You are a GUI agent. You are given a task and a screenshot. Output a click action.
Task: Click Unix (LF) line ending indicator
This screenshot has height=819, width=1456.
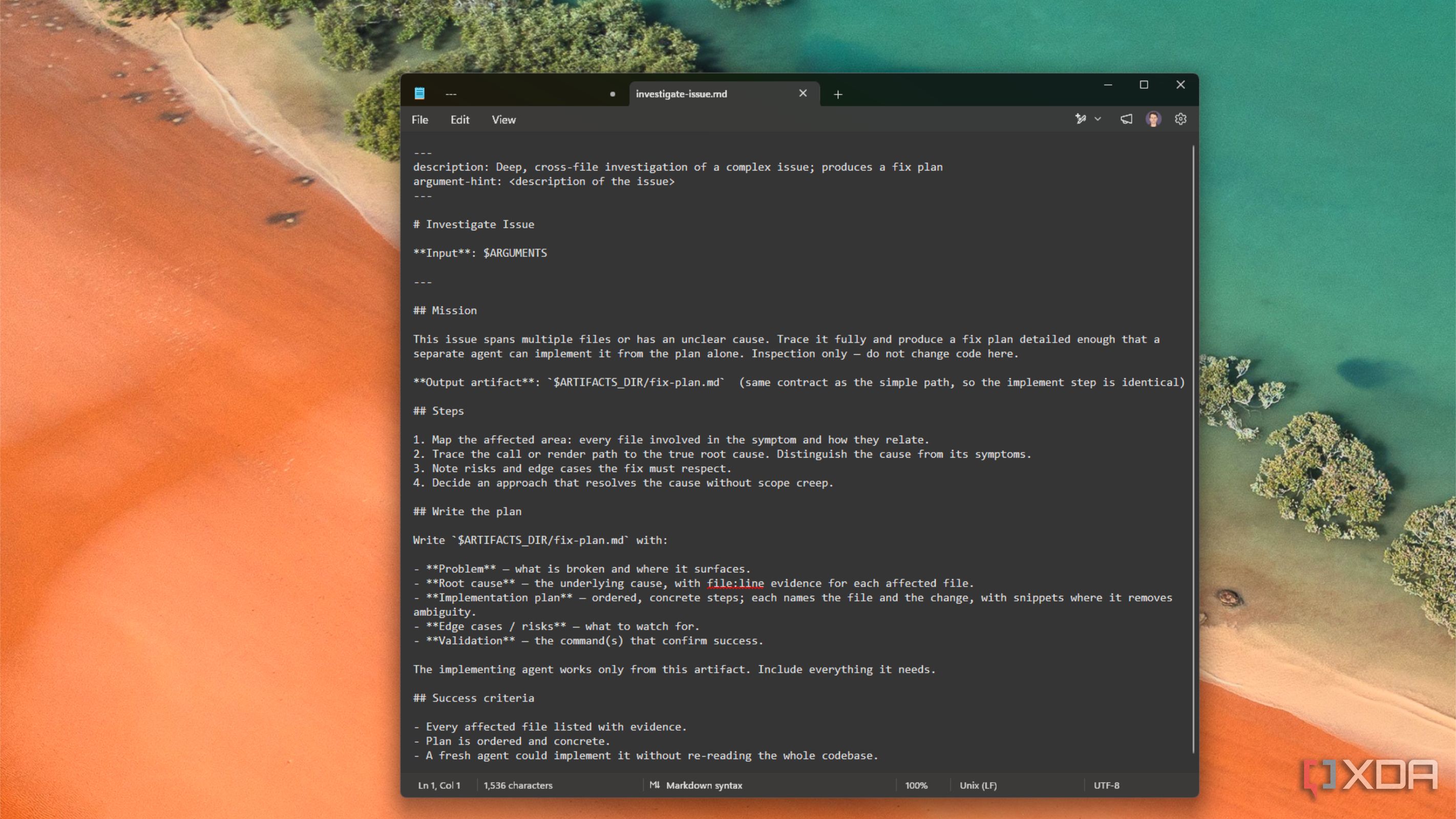click(x=978, y=785)
